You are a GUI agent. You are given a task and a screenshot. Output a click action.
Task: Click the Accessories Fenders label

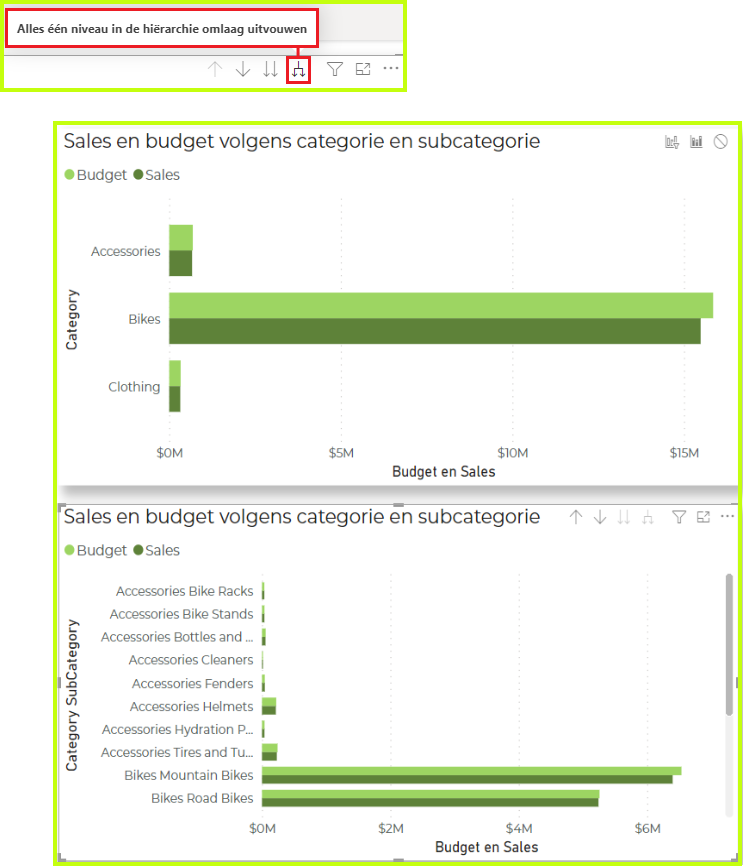click(x=192, y=684)
